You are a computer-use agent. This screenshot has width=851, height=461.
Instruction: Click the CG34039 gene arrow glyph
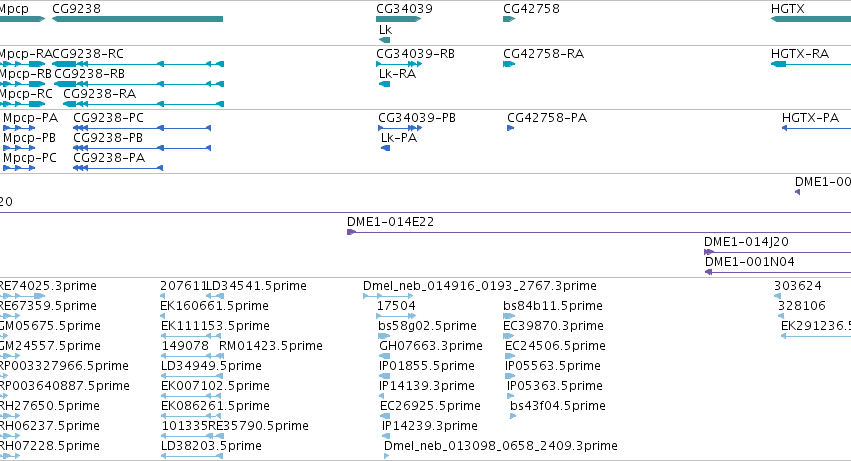point(398,20)
